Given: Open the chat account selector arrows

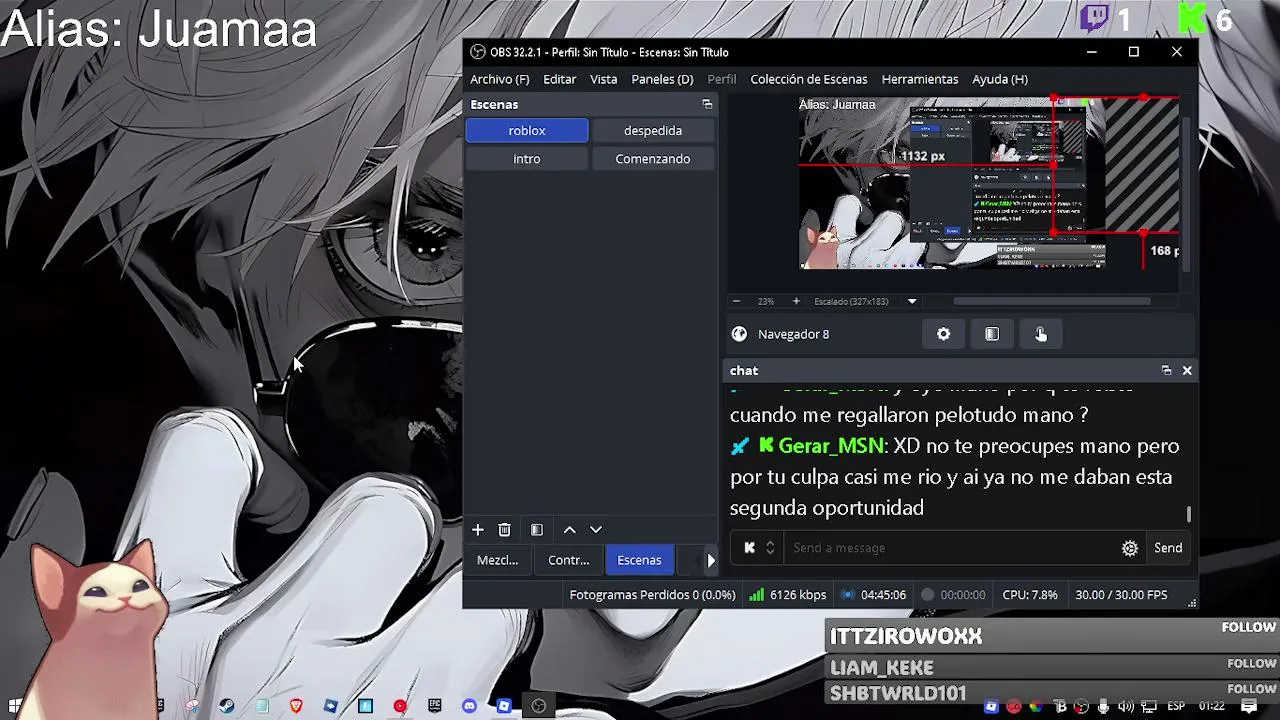Looking at the screenshot, I should click(770, 548).
